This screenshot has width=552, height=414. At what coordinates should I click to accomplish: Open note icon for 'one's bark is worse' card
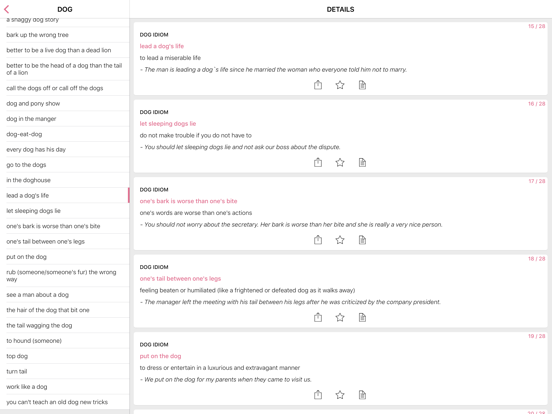362,240
